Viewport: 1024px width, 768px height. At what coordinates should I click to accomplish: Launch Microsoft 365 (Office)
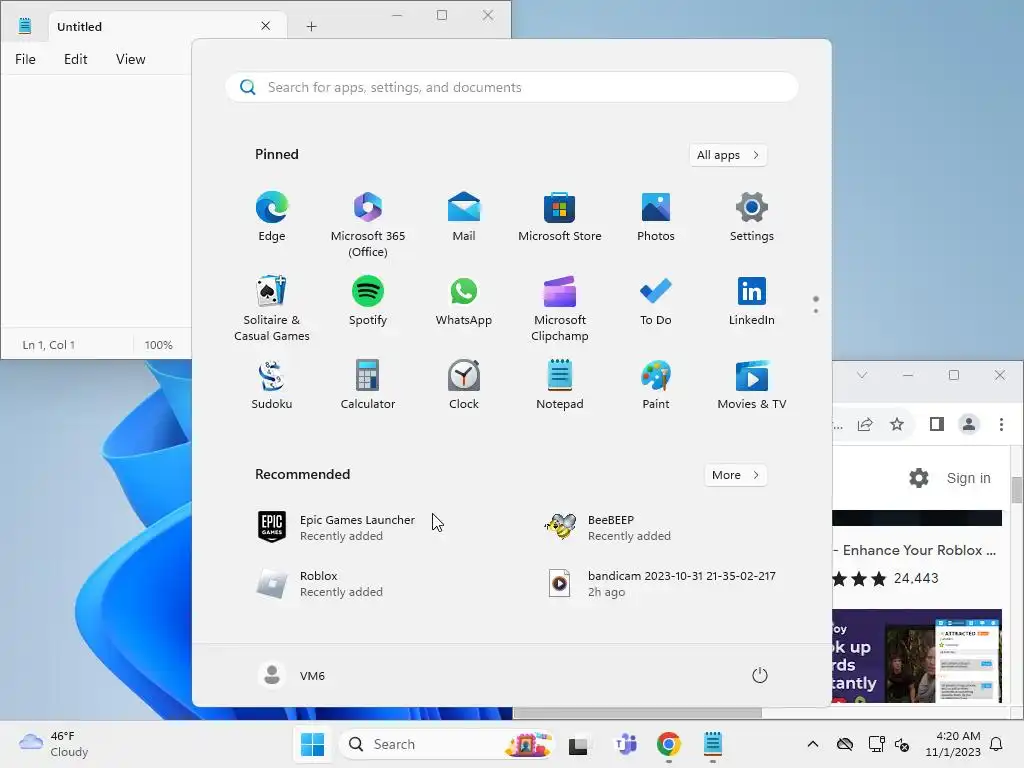tap(368, 225)
